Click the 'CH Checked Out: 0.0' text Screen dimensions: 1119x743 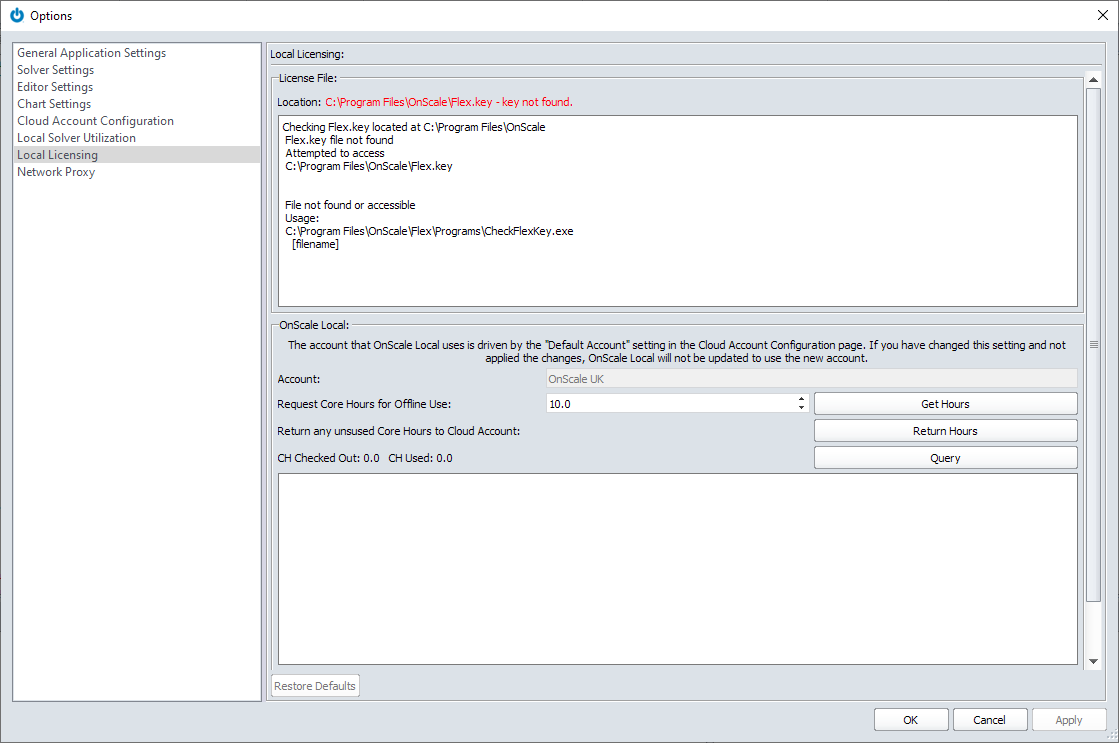point(328,458)
